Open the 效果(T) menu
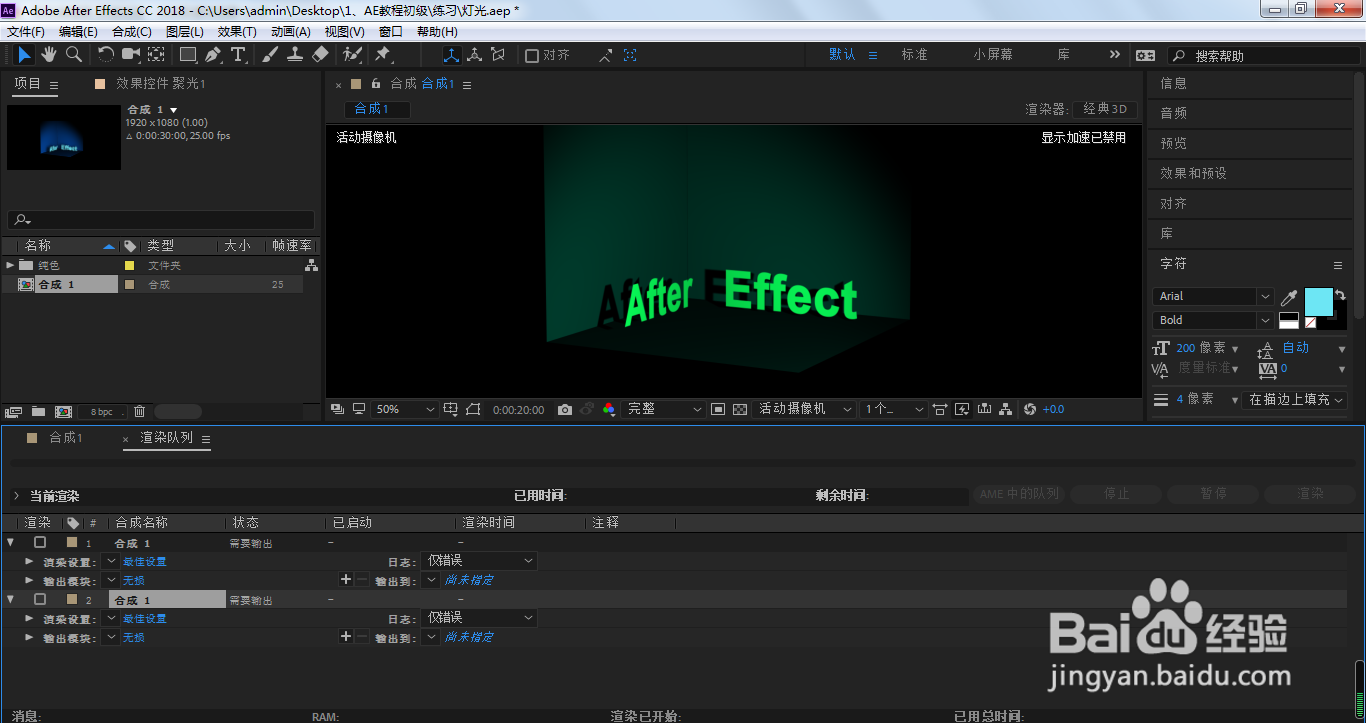Image resolution: width=1366 pixels, height=723 pixels. [237, 32]
